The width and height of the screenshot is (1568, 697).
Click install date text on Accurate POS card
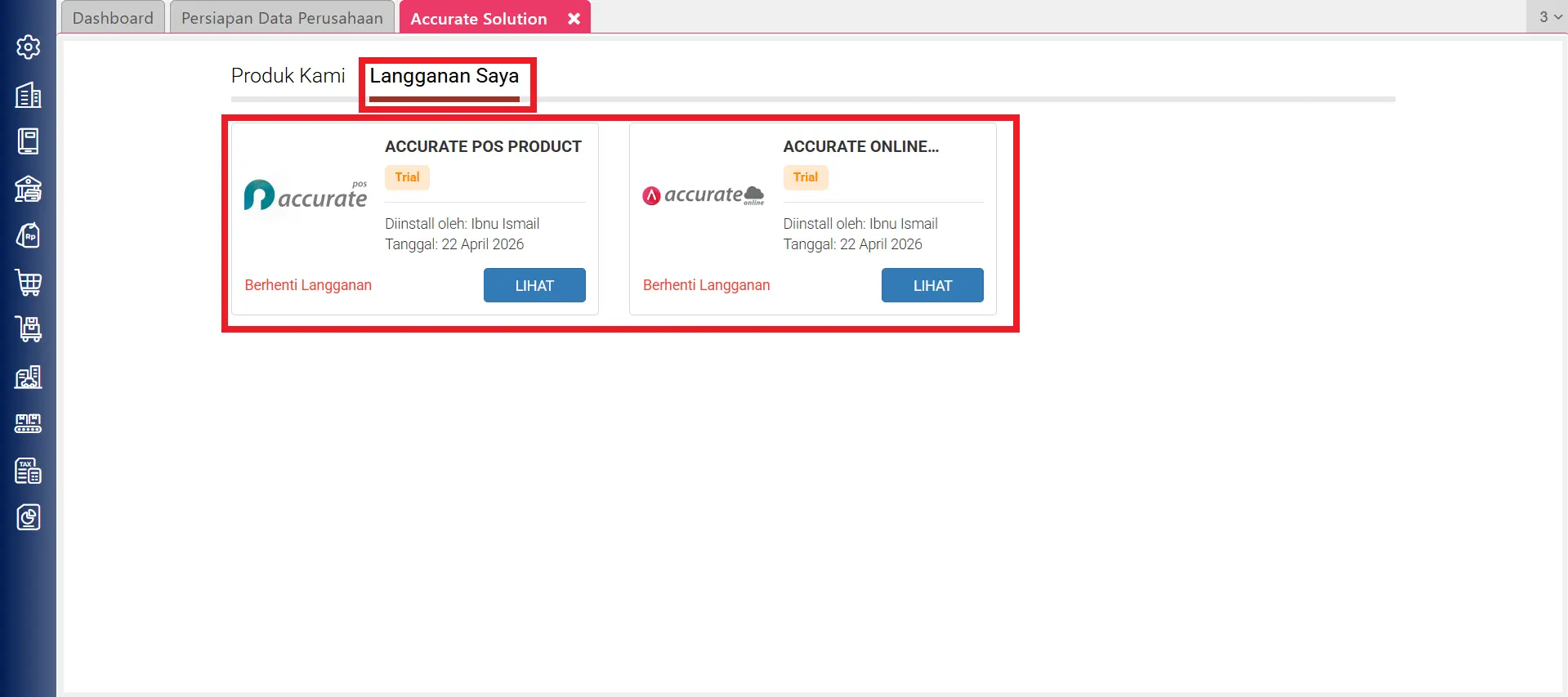(454, 244)
